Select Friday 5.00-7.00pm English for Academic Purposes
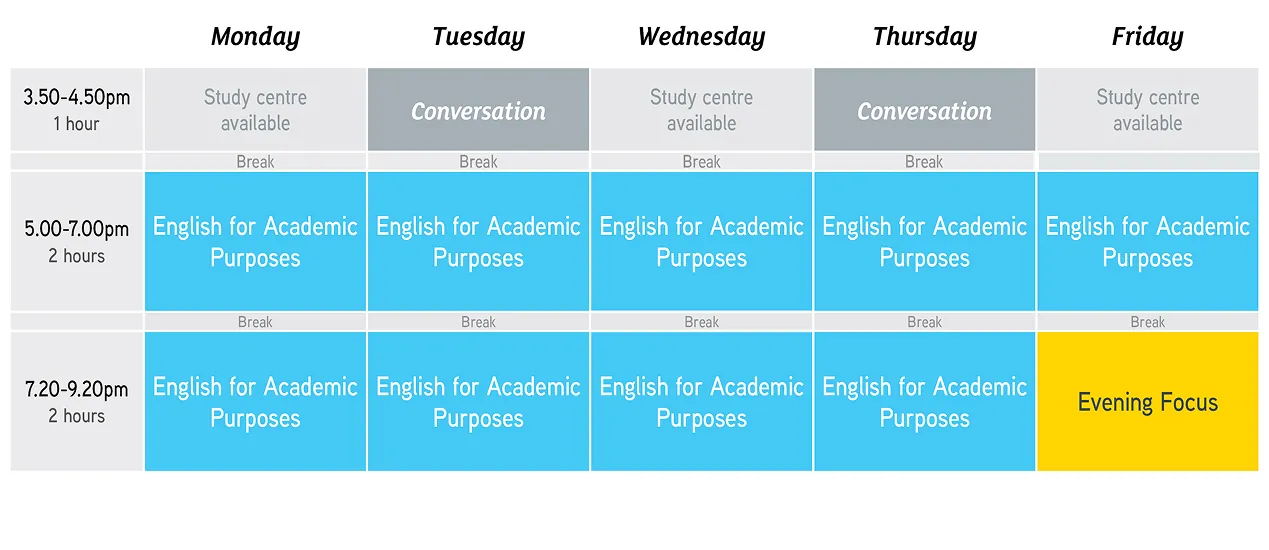 [x=1147, y=242]
